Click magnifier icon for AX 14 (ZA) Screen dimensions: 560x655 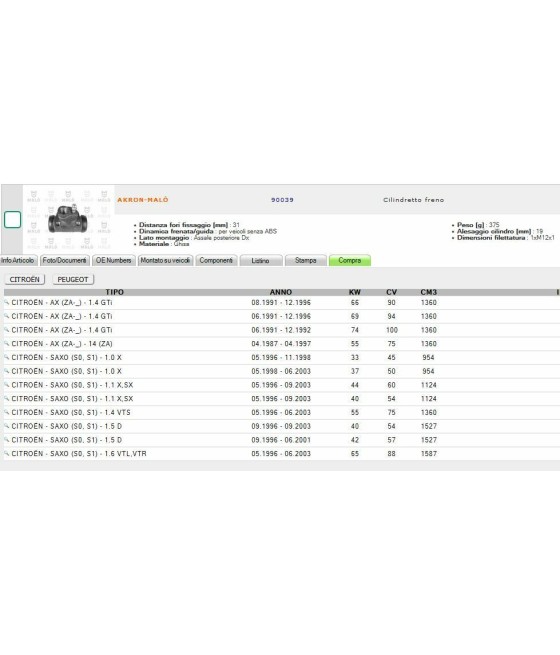(x=7, y=343)
